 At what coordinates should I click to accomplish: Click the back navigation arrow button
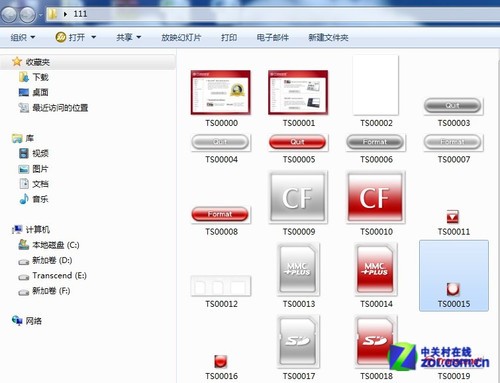[x=9, y=14]
